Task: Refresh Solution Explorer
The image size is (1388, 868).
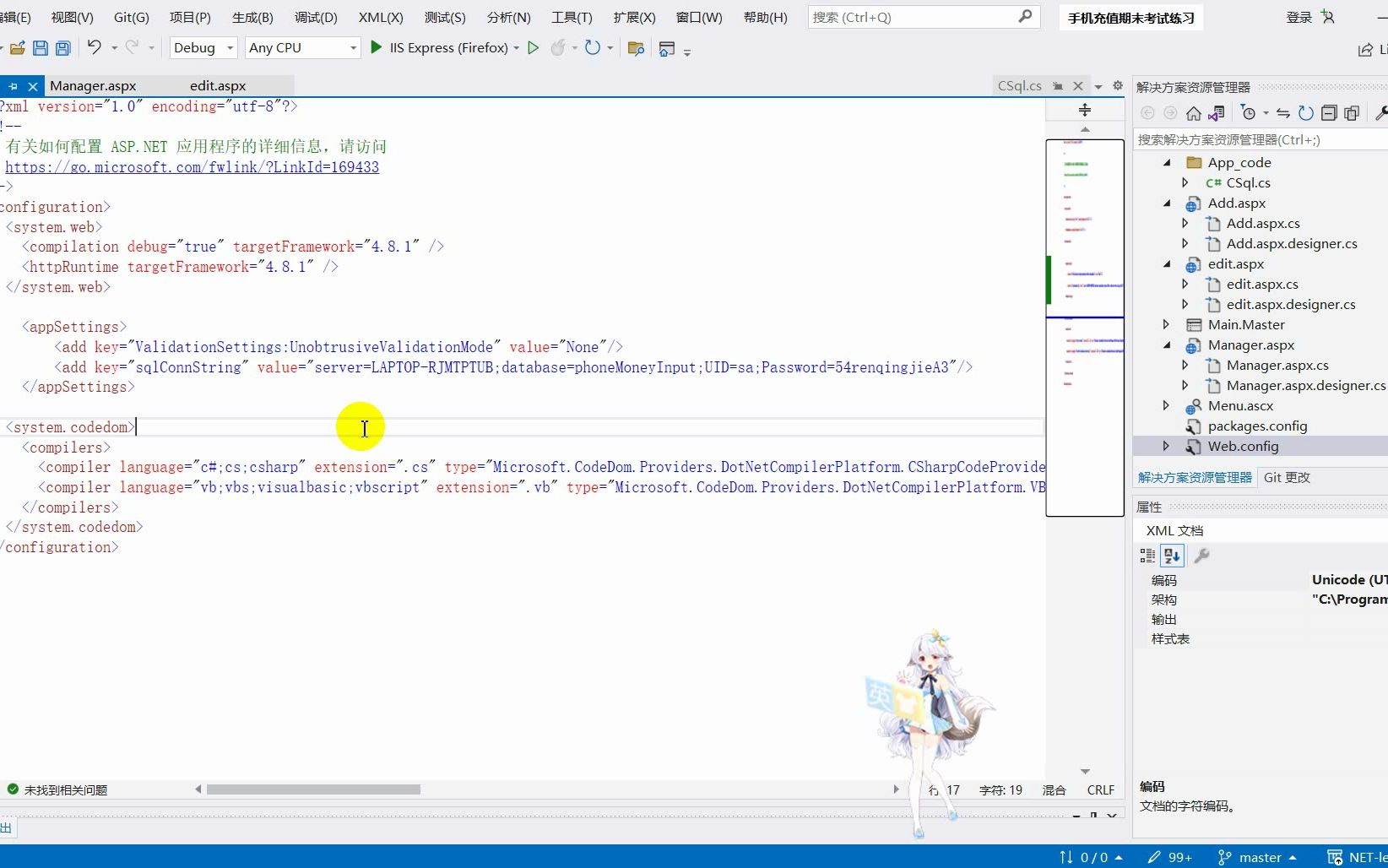Action: click(x=1306, y=113)
